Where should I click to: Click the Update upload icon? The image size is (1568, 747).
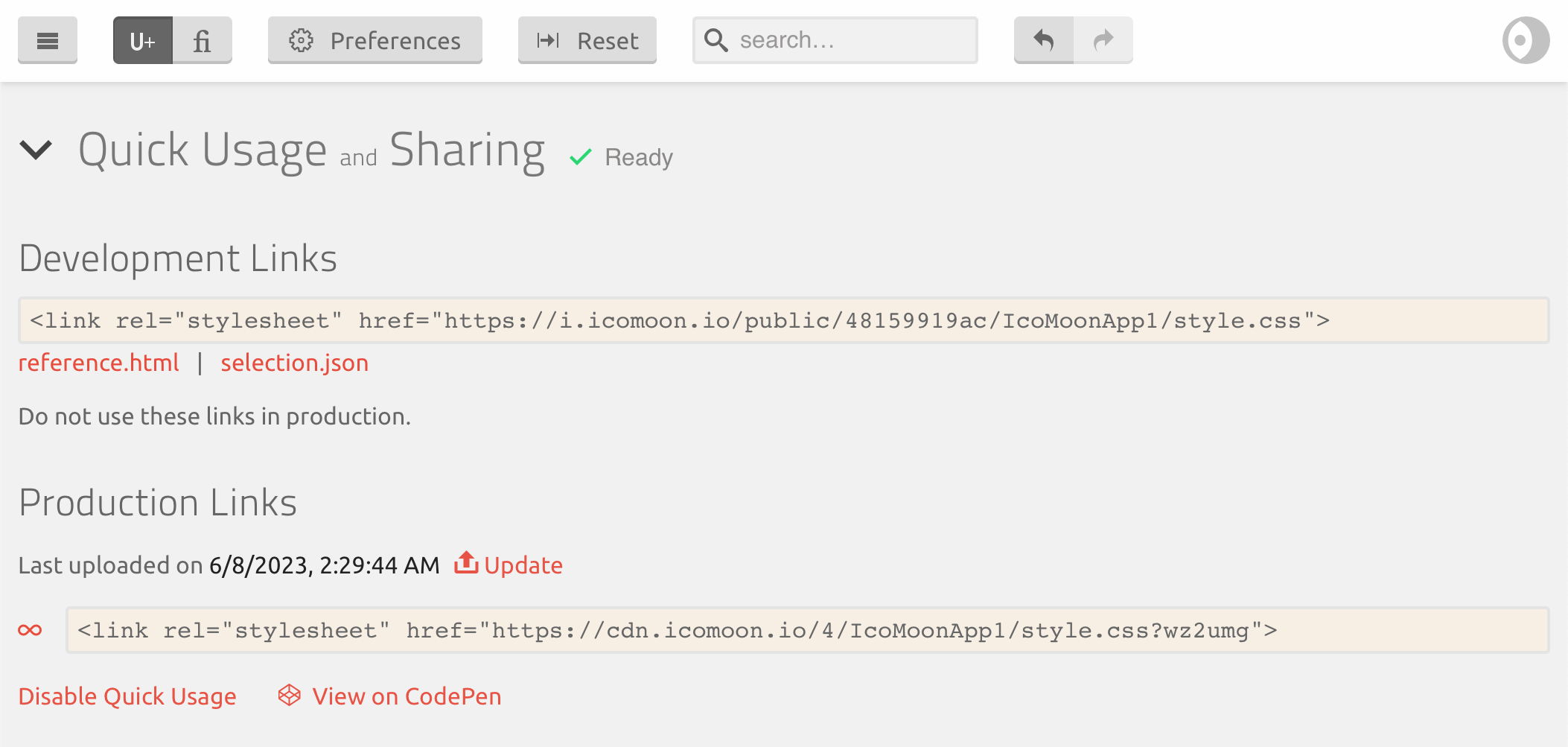[466, 563]
